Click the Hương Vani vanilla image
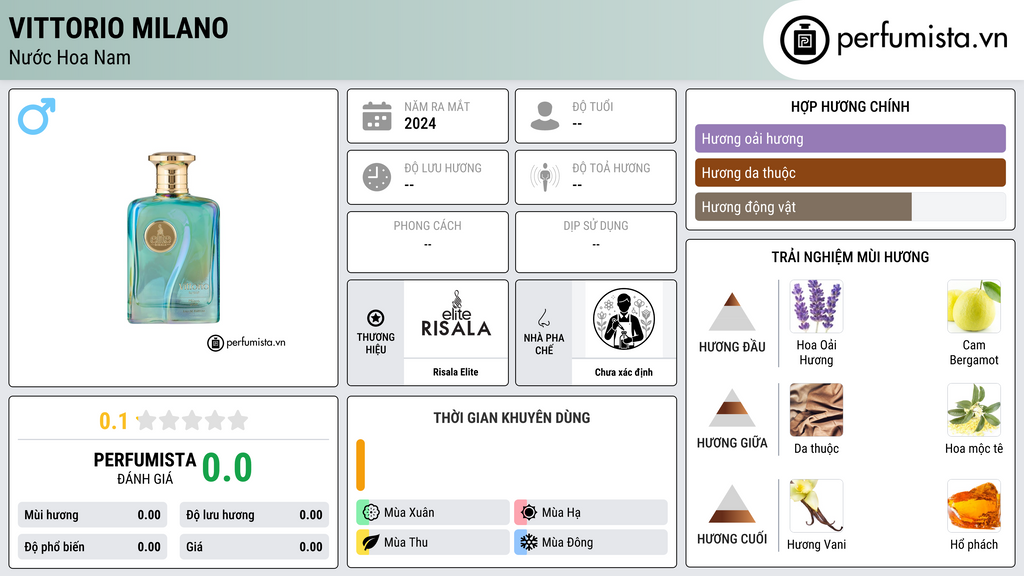The height and width of the screenshot is (576, 1024). pyautogui.click(x=816, y=505)
